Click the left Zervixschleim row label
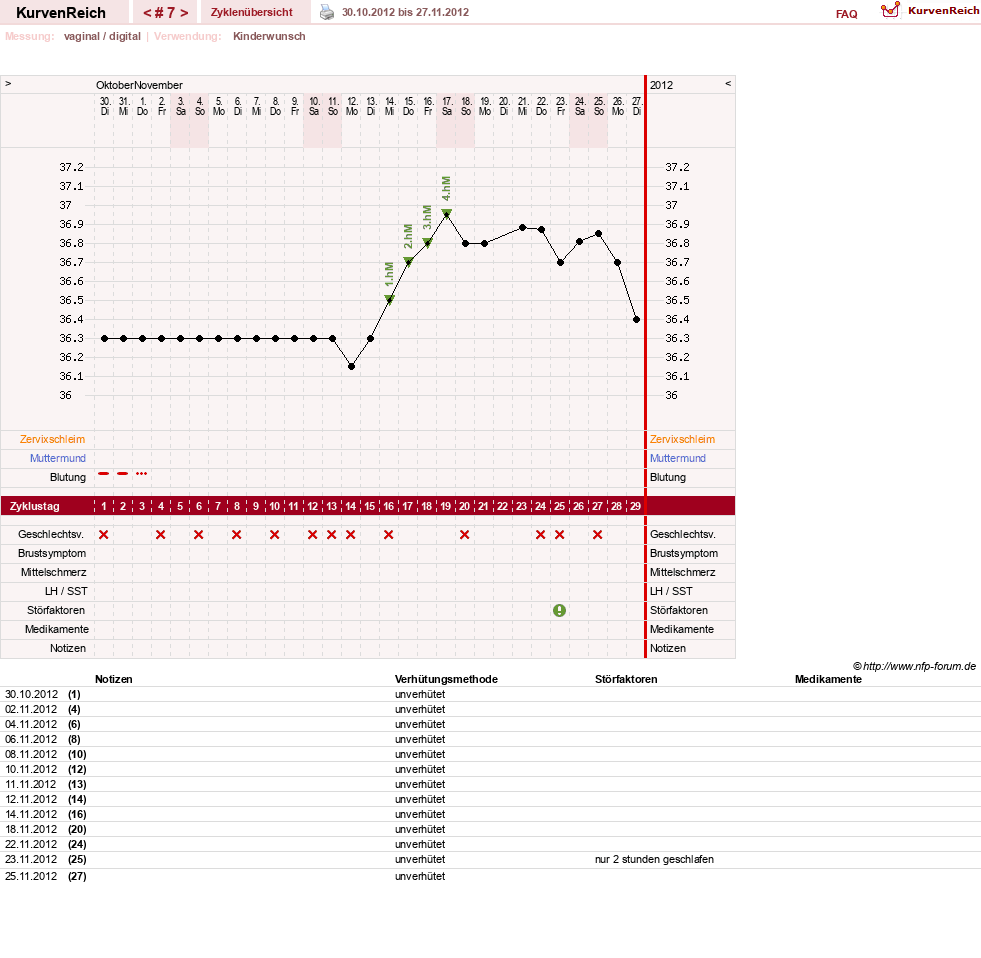Screen dimensions: 981x958 tap(52, 439)
